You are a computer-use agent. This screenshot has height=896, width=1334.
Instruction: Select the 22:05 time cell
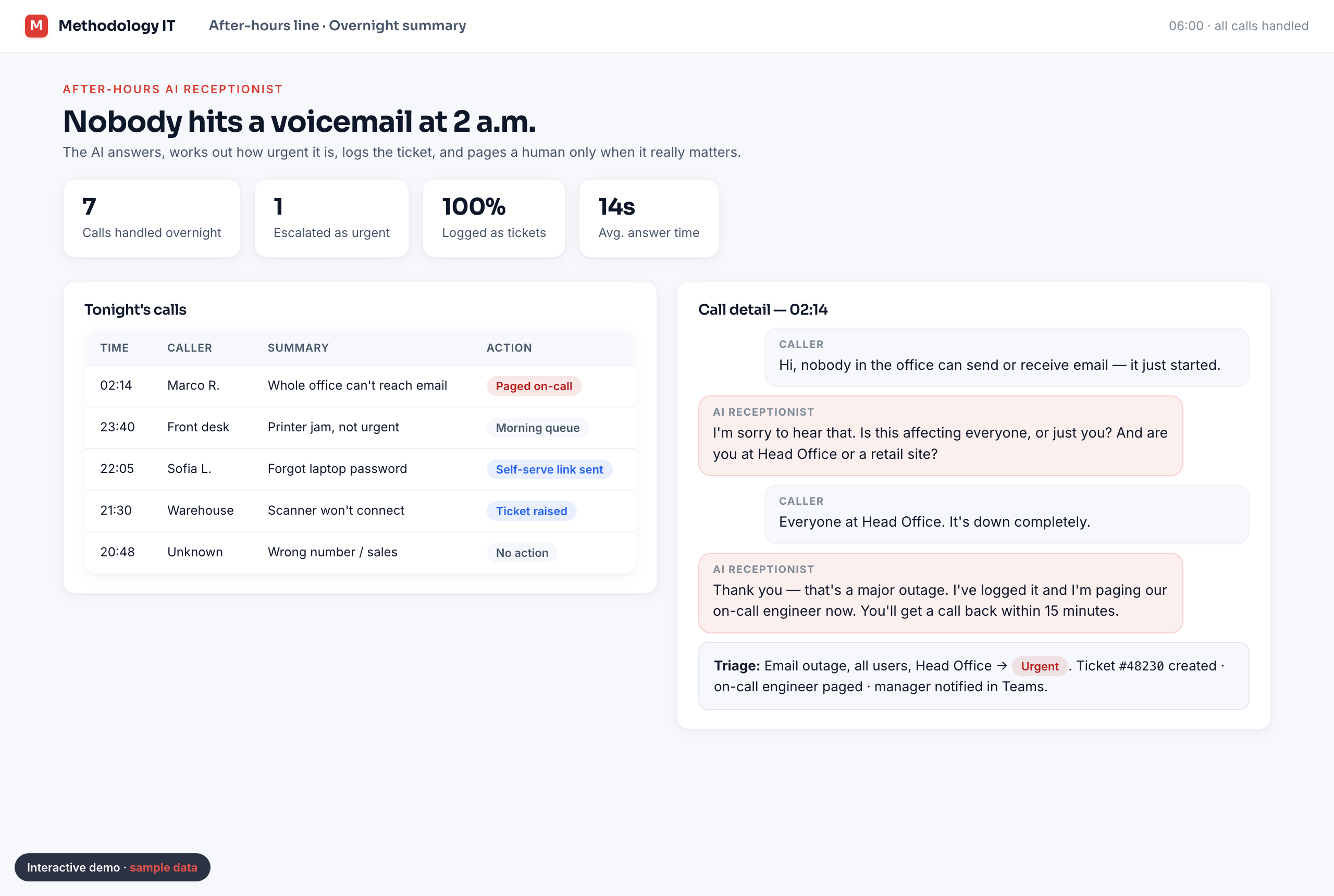(117, 469)
